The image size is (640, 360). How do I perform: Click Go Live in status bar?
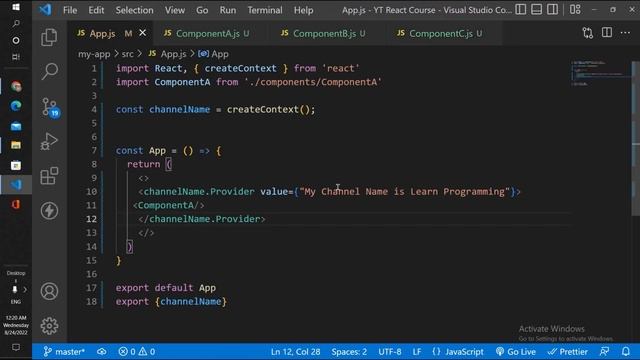pos(516,351)
